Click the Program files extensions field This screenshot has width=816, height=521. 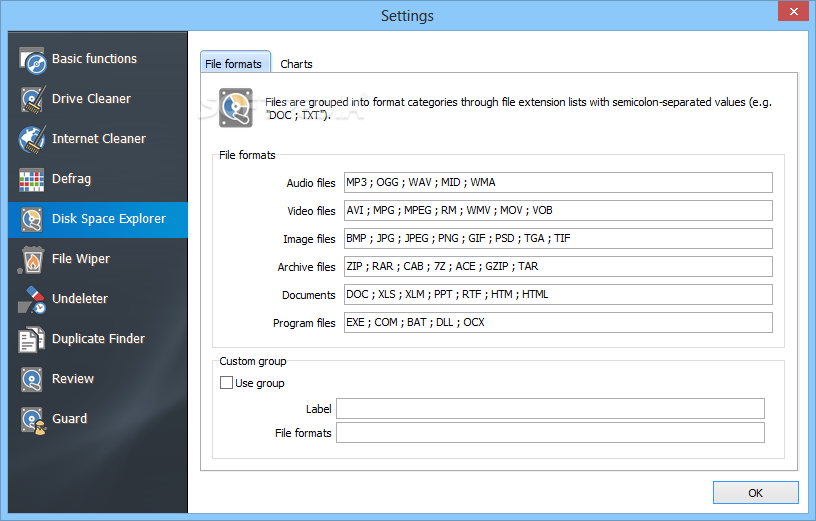click(558, 323)
